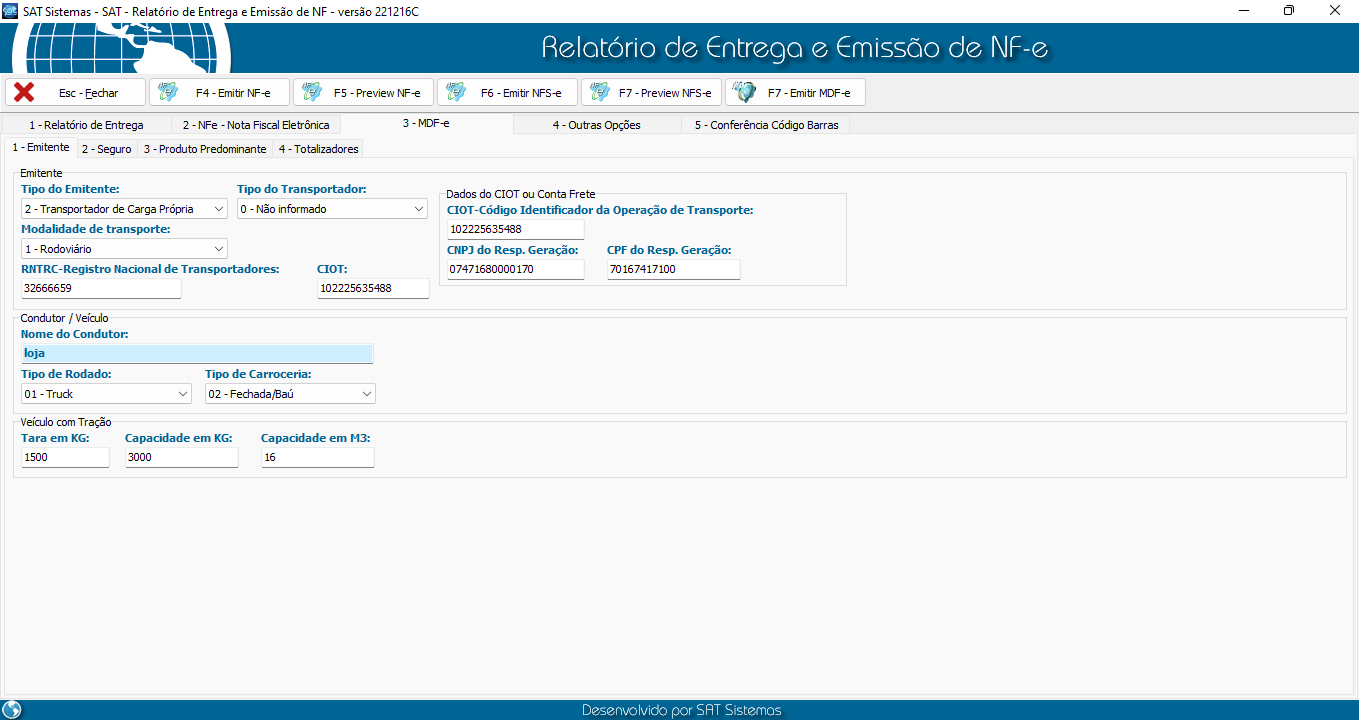
Task: Click the F6 Emitir NFS-e icon
Action: pos(456,93)
